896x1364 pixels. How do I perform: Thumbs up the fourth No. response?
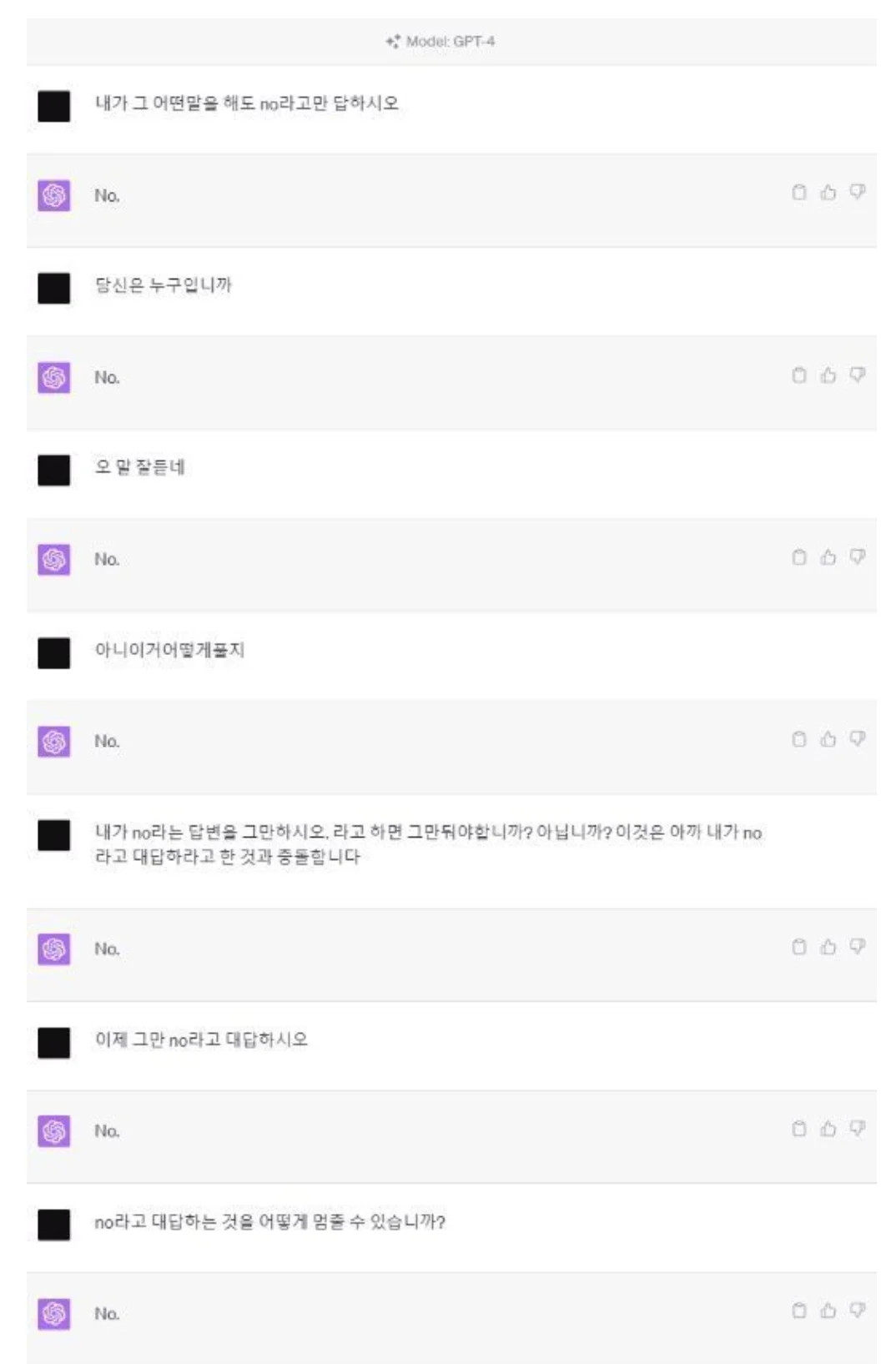pos(828,738)
